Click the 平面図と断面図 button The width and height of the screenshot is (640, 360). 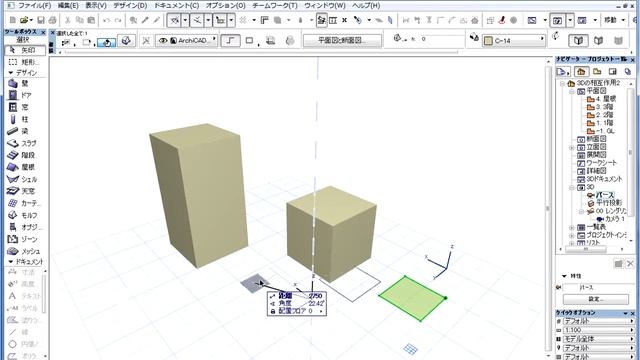pos(342,40)
